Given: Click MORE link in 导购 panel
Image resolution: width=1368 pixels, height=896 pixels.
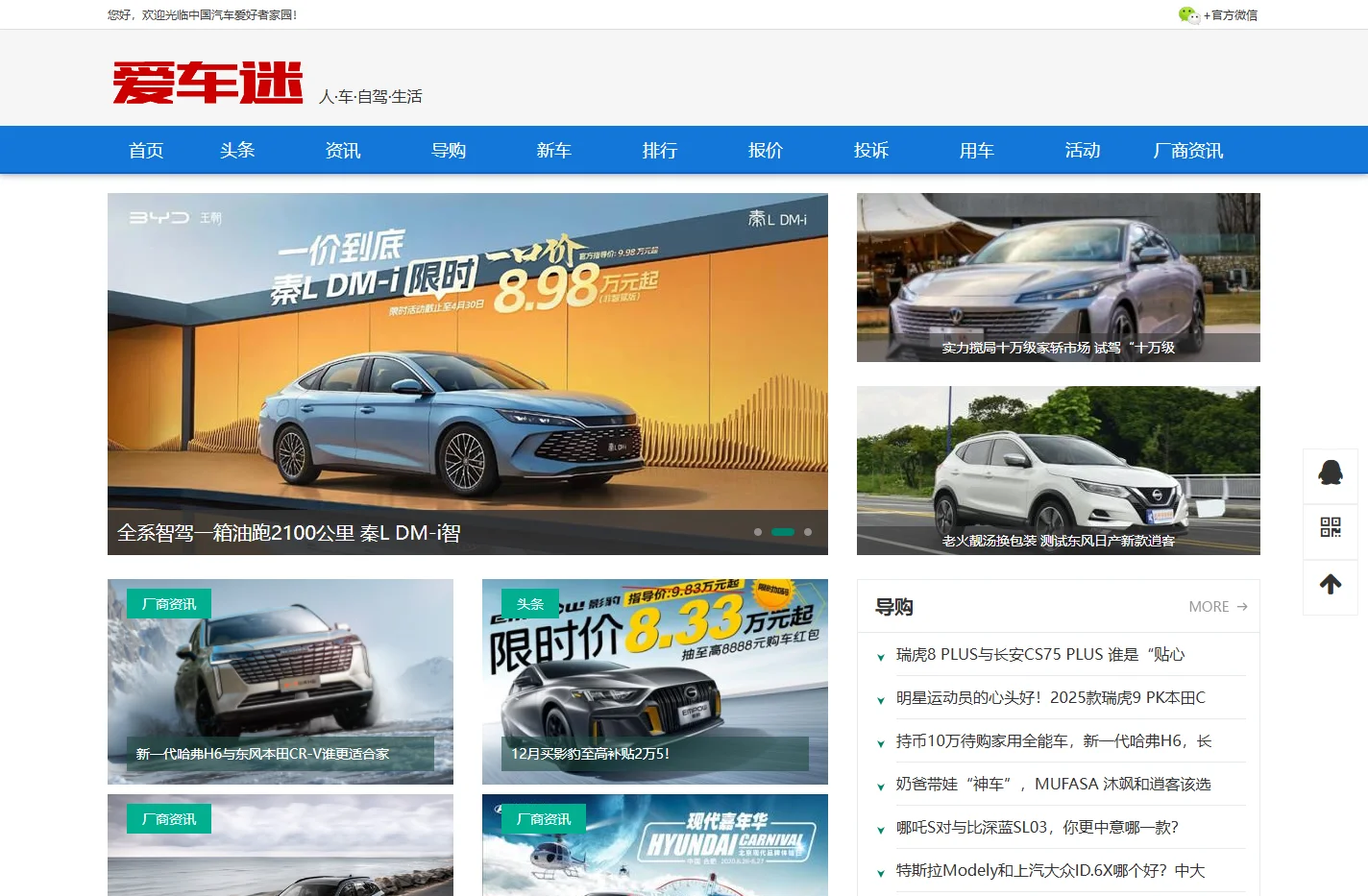Looking at the screenshot, I should click(x=1218, y=607).
